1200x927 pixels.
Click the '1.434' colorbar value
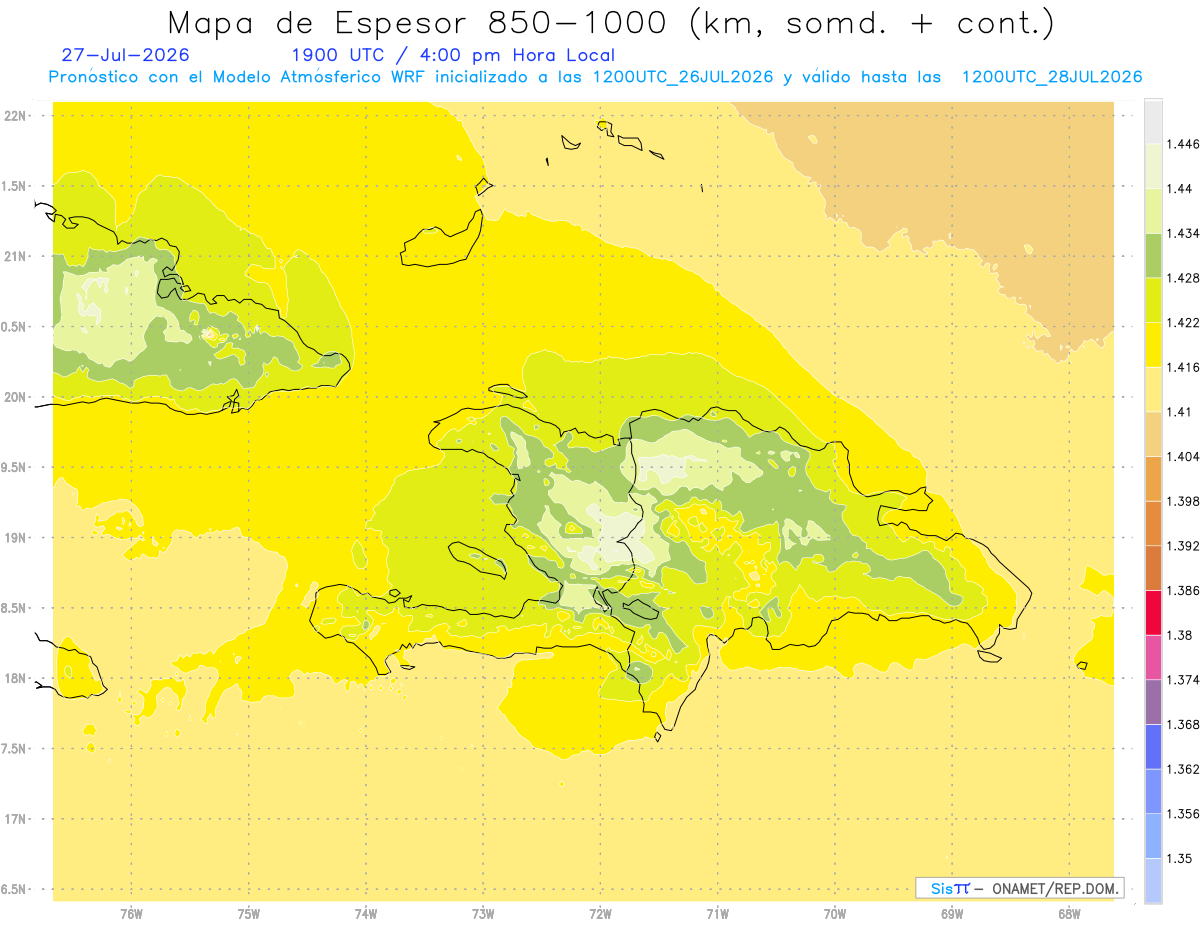(1182, 233)
